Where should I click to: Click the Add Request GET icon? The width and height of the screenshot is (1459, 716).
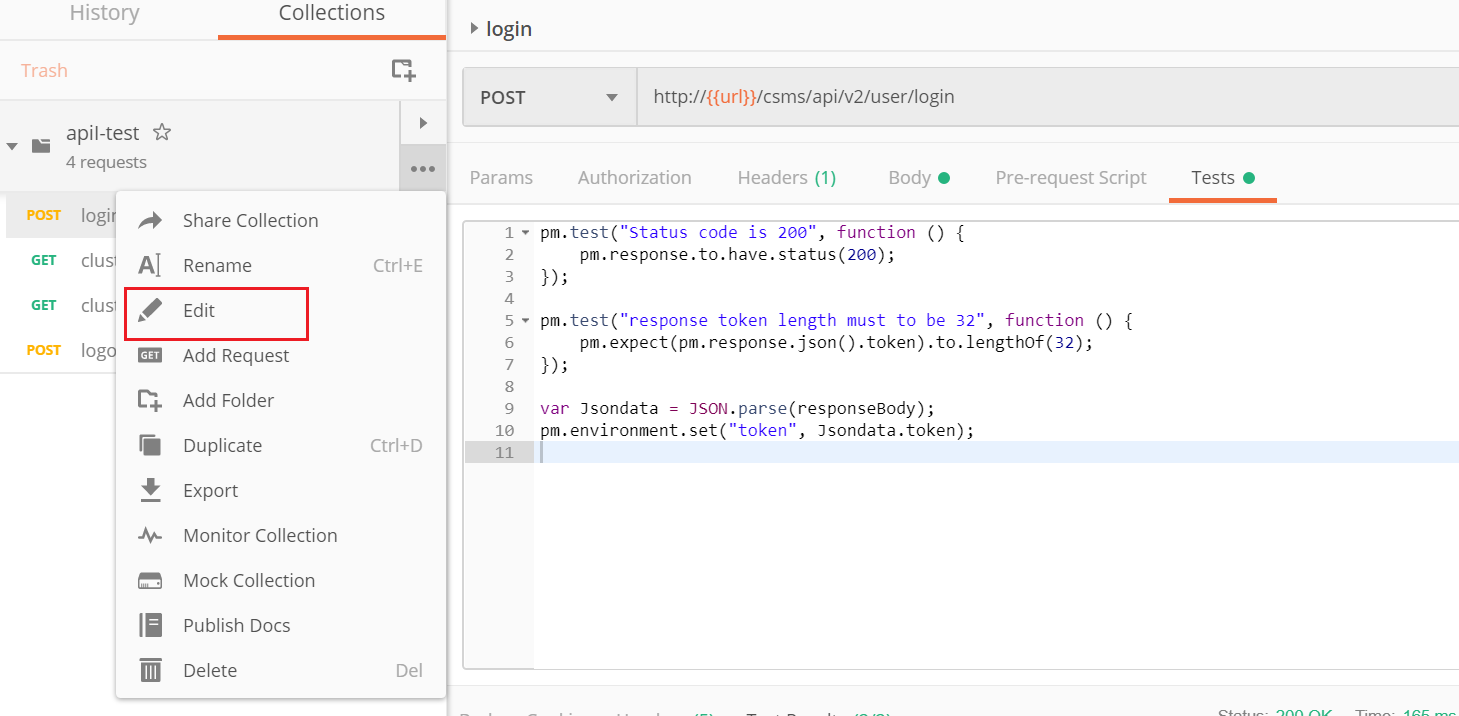tap(150, 356)
